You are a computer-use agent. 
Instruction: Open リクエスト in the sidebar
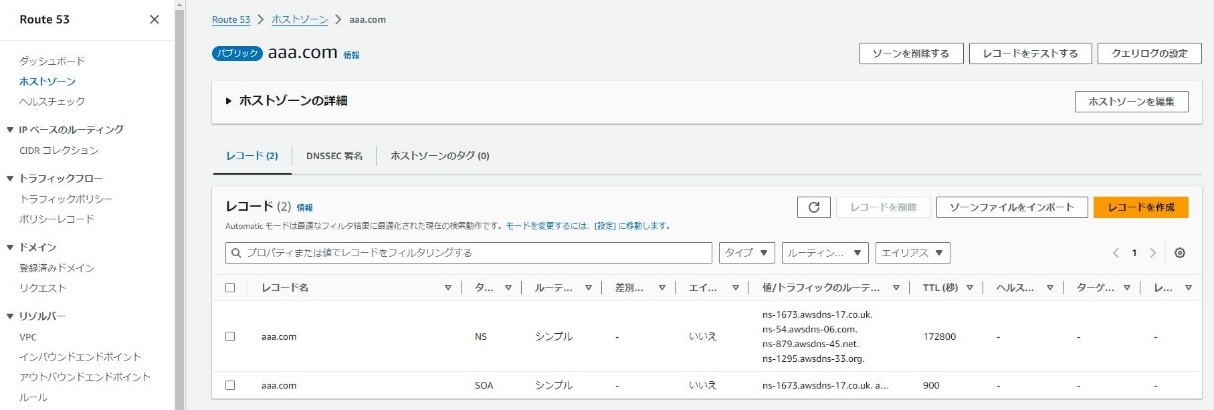(x=43, y=288)
